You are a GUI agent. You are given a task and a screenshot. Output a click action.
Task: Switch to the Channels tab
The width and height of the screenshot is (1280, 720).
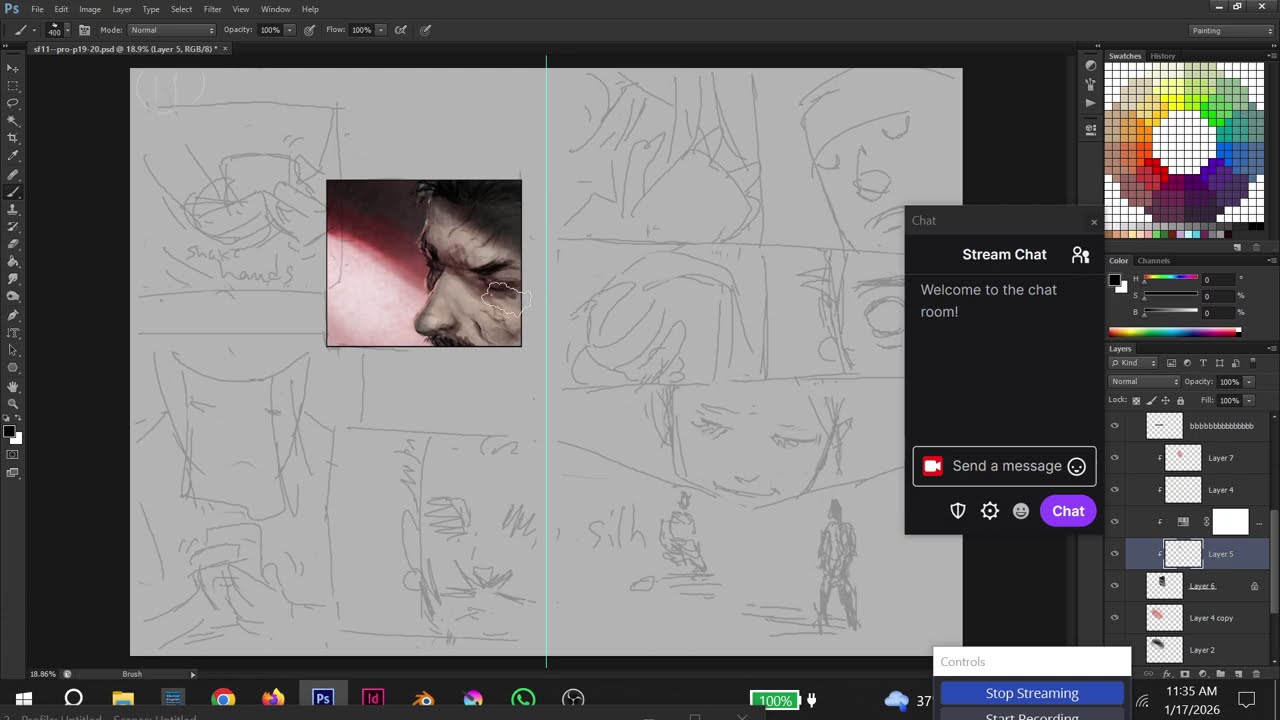tap(1154, 261)
